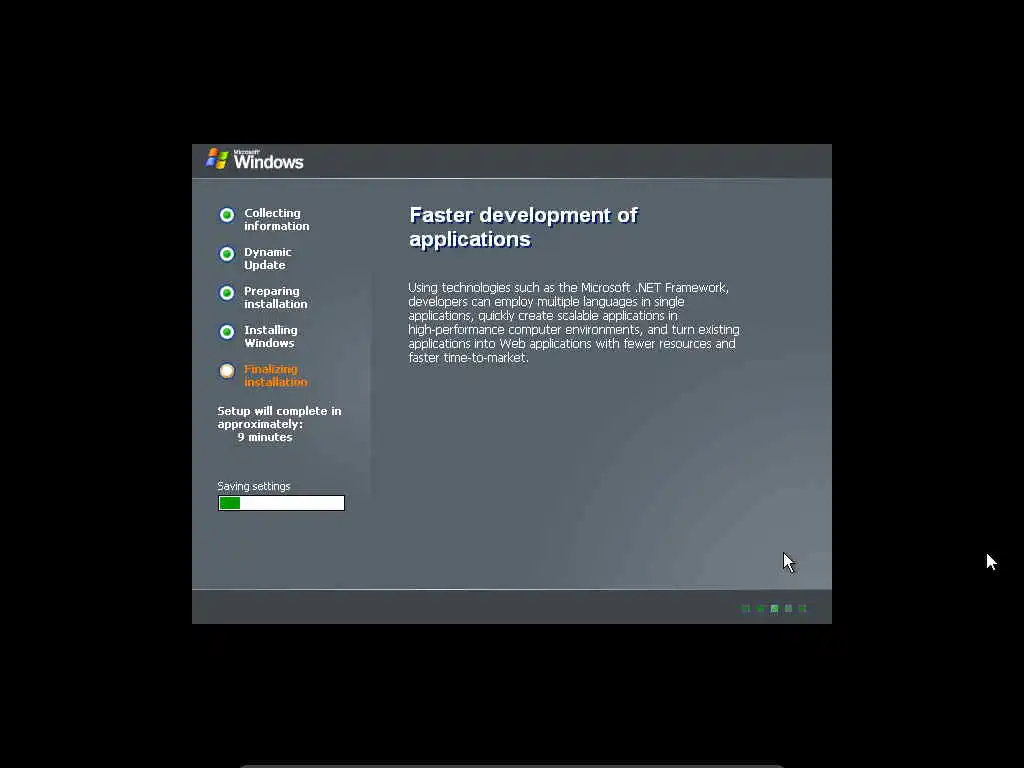Click the .NET Framework description paragraph
This screenshot has height=768, width=1024.
573,323
